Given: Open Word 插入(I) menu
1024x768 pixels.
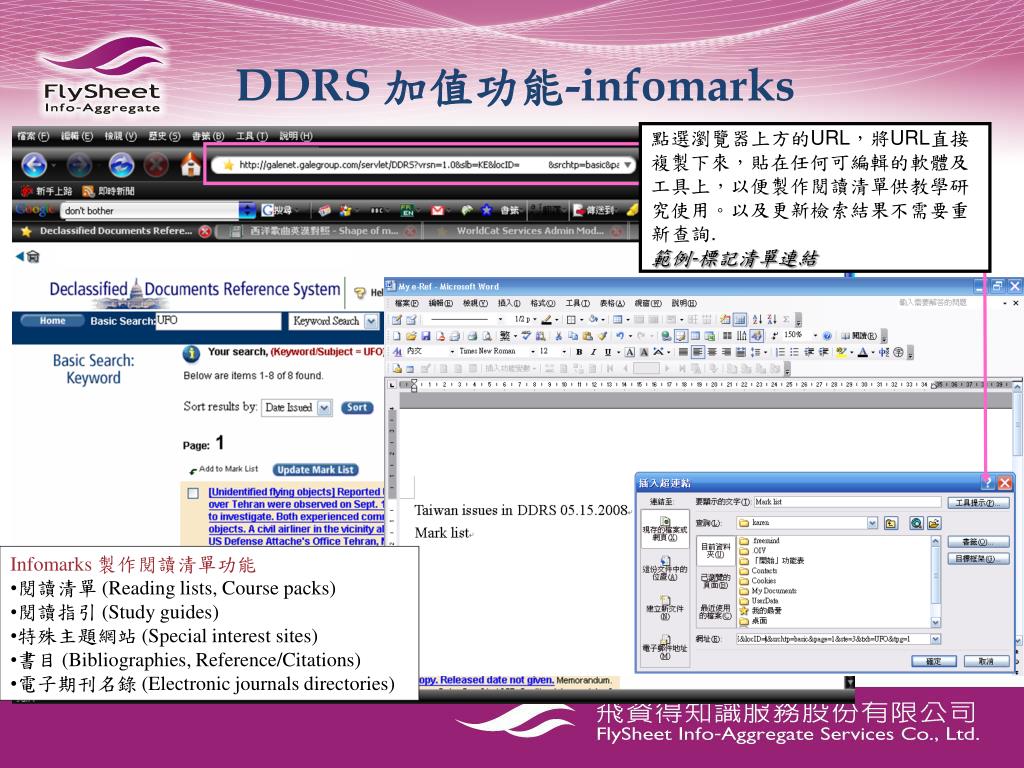Looking at the screenshot, I should click(x=509, y=303).
